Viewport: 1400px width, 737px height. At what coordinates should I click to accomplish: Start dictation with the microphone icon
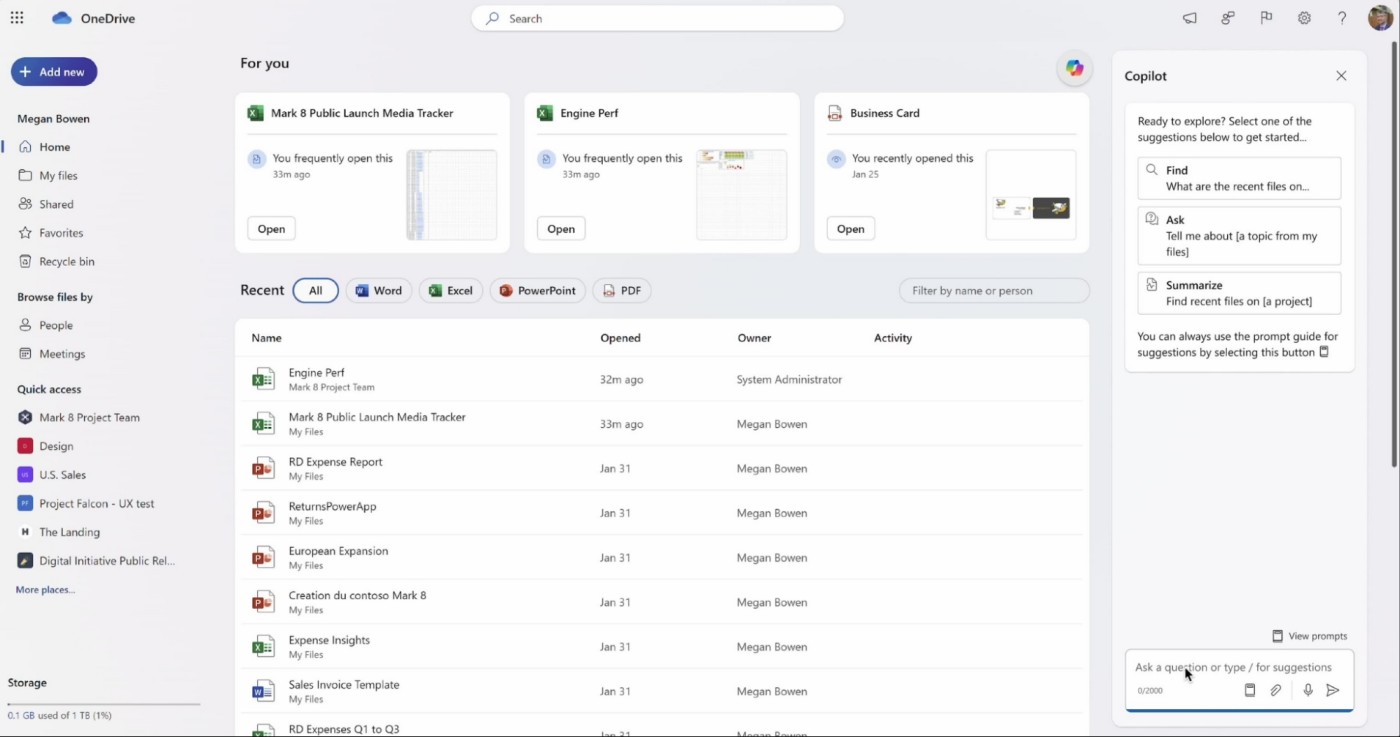(x=1307, y=690)
